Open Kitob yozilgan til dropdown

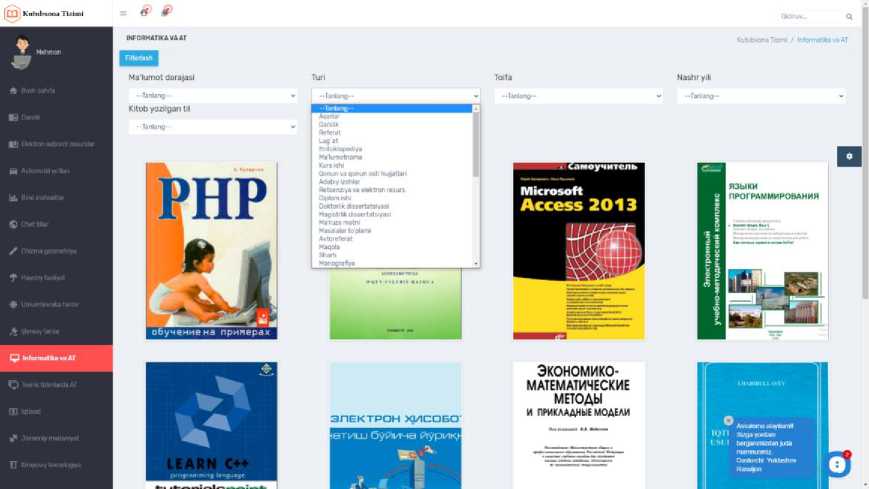(213, 127)
